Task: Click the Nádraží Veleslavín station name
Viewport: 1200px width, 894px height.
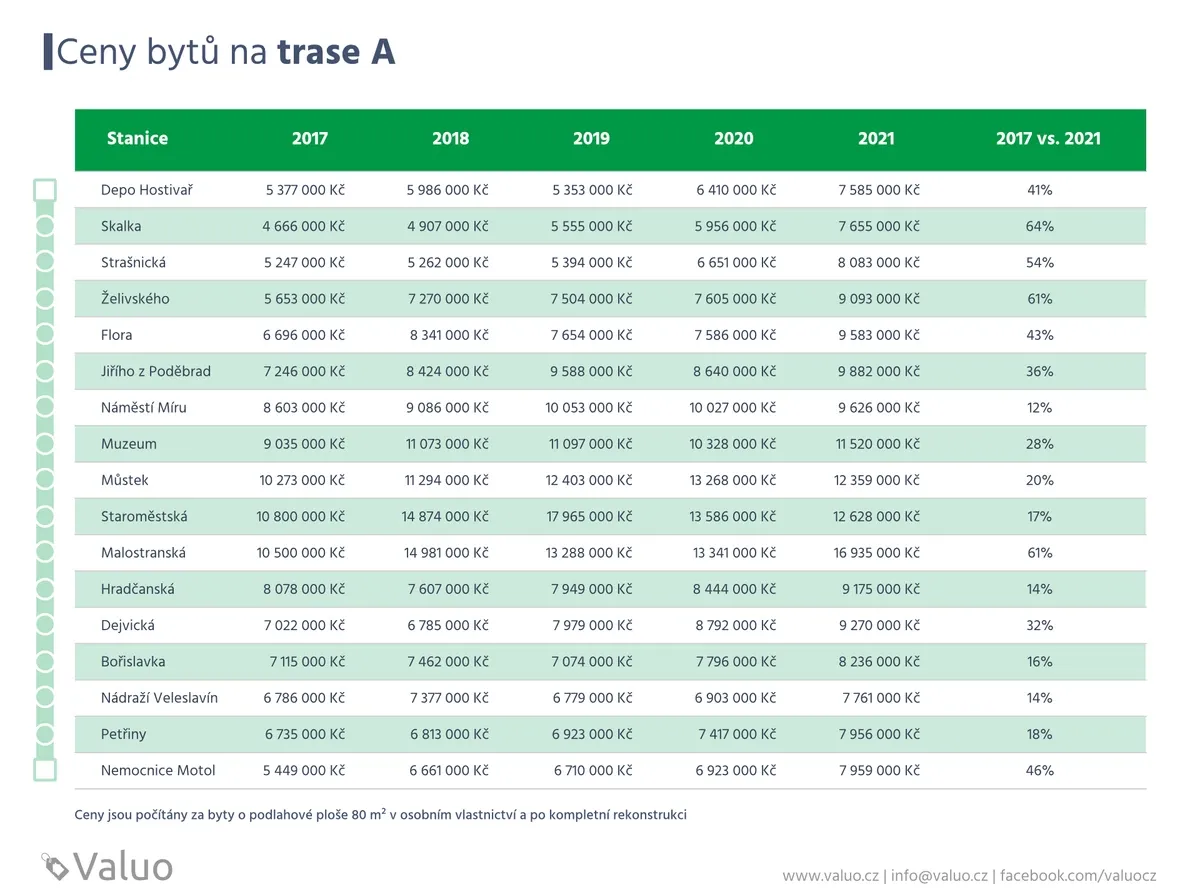Action: [159, 698]
